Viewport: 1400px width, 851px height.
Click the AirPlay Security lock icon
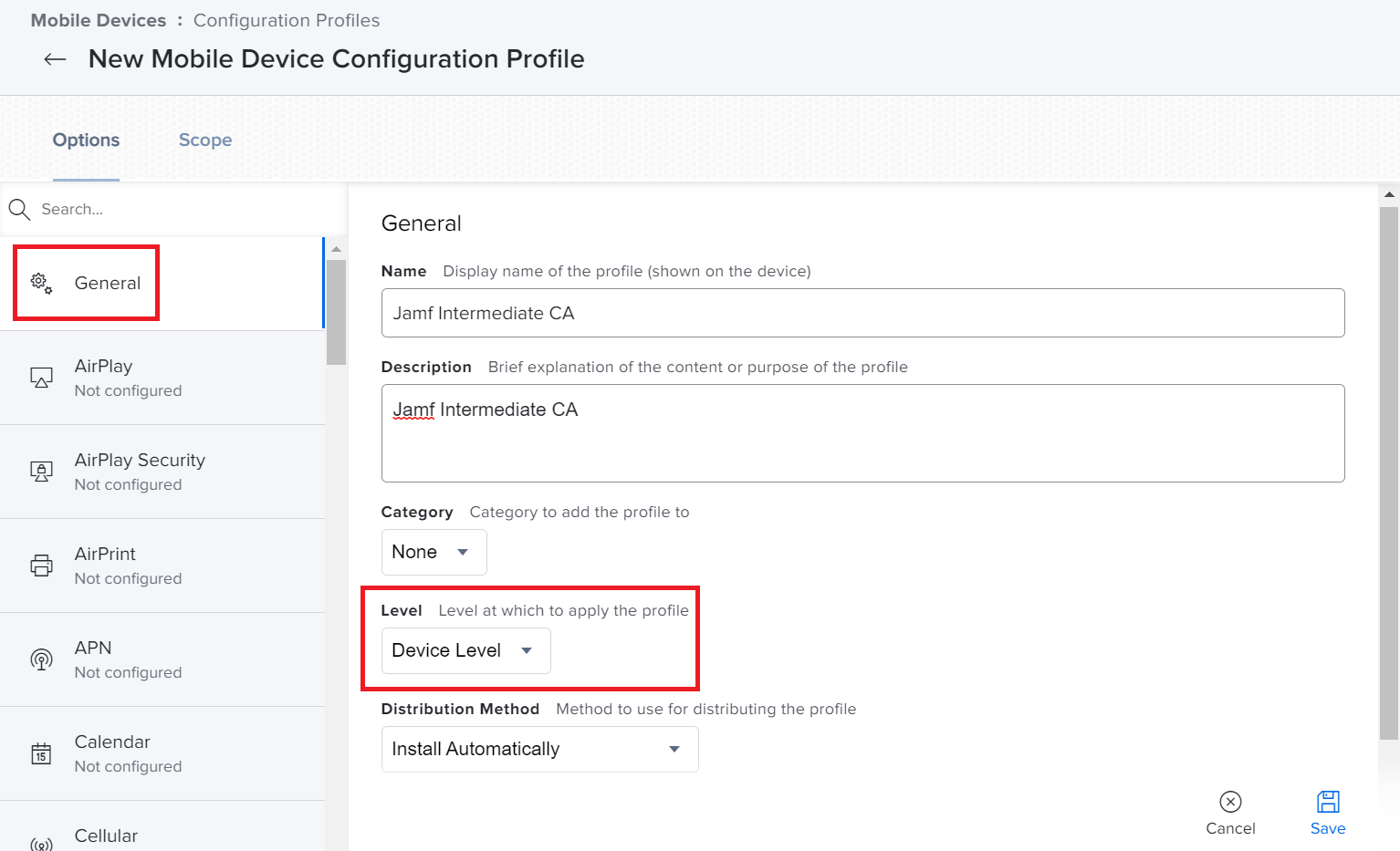pyautogui.click(x=41, y=472)
